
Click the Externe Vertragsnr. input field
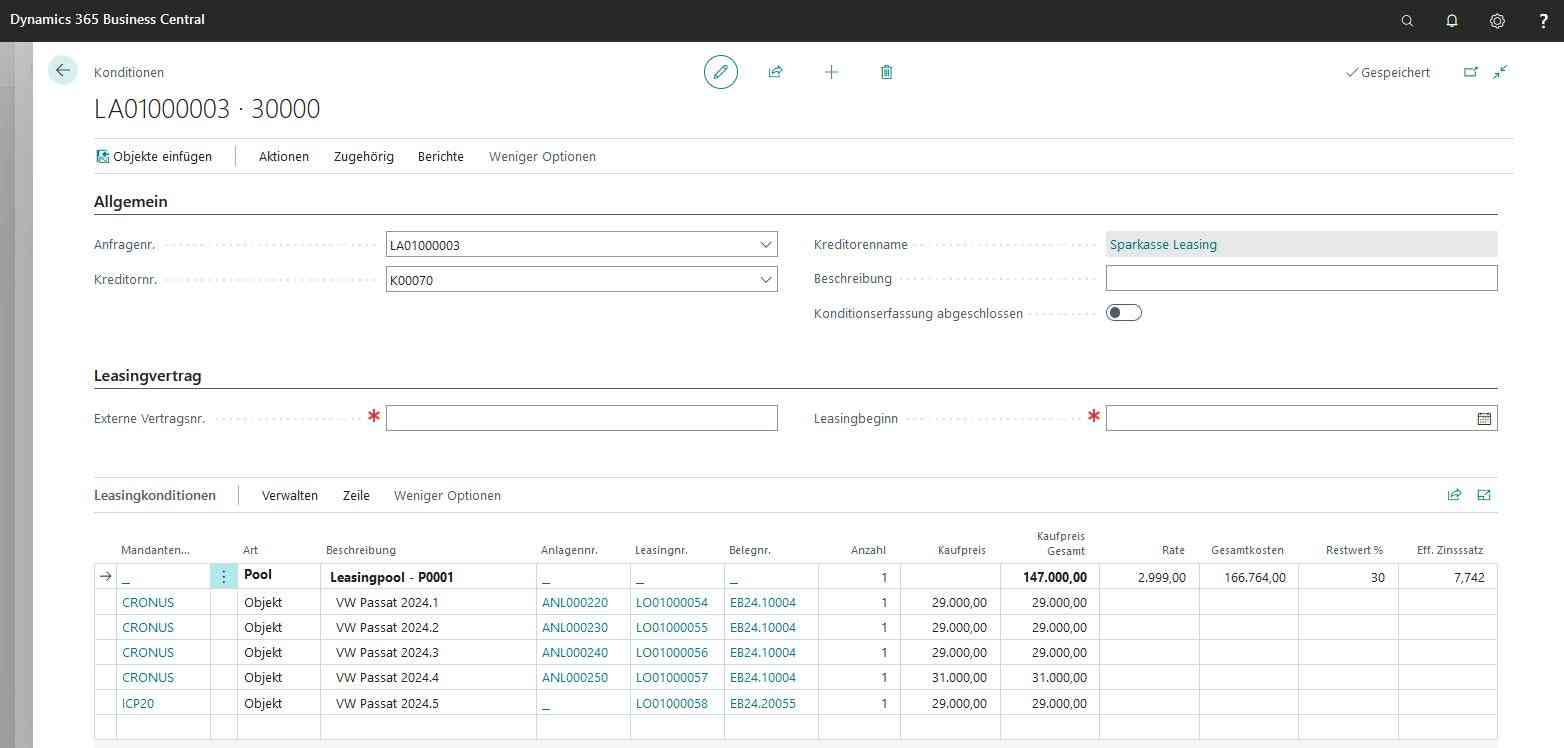click(x=581, y=418)
